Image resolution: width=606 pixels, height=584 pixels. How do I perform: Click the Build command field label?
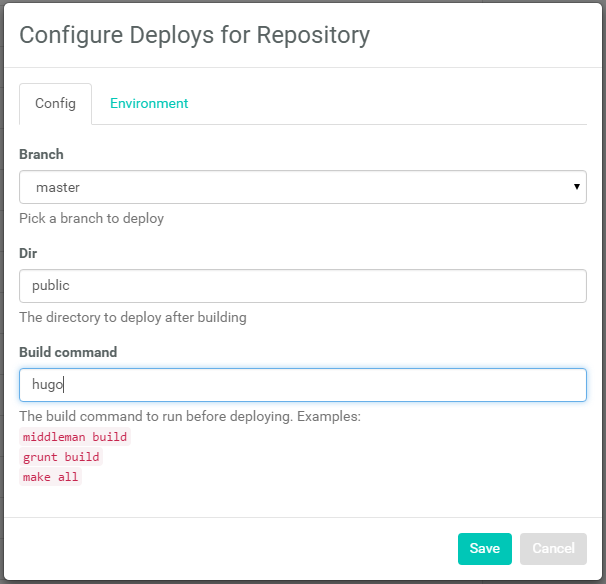pyautogui.click(x=68, y=352)
